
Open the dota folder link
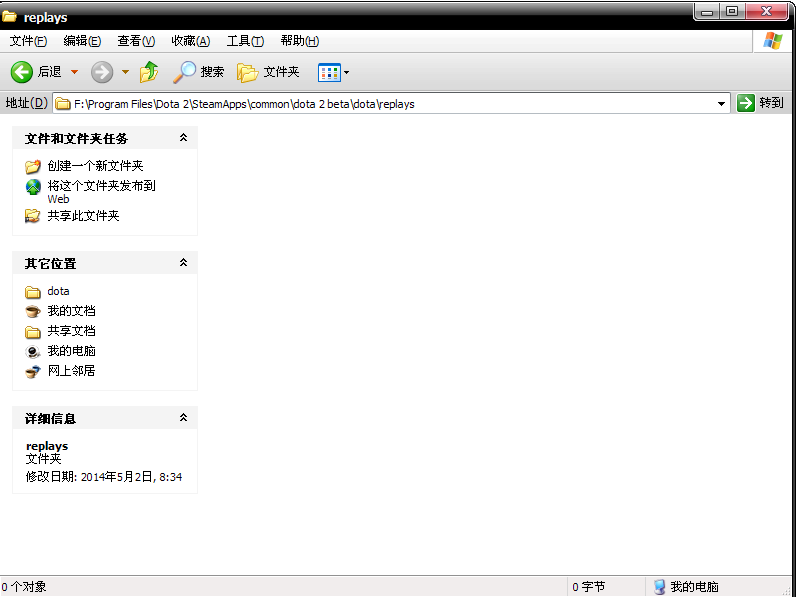58,291
